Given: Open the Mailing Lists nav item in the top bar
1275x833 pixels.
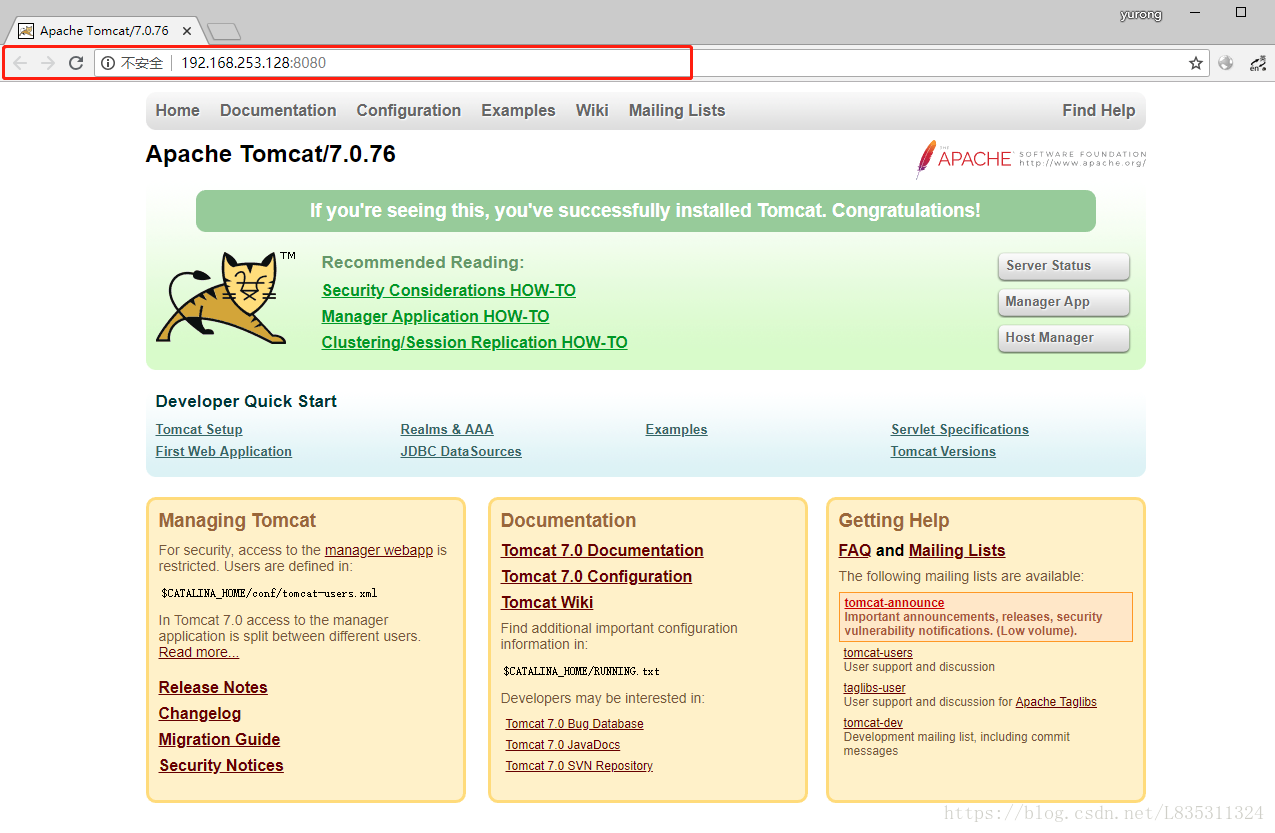Looking at the screenshot, I should [677, 110].
